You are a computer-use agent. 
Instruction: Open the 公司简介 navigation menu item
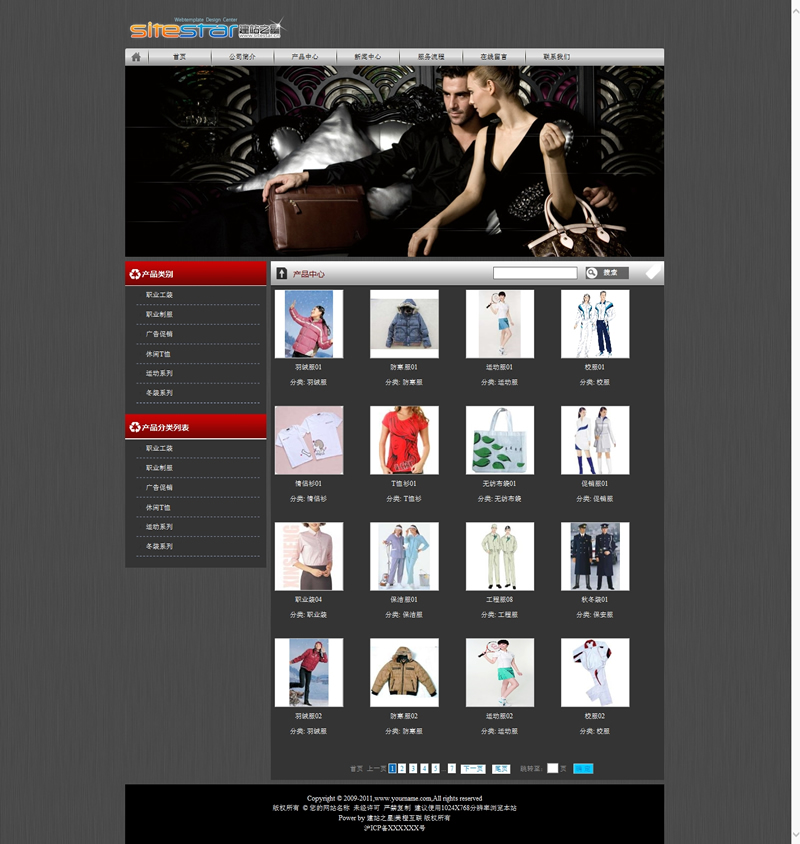(x=242, y=57)
